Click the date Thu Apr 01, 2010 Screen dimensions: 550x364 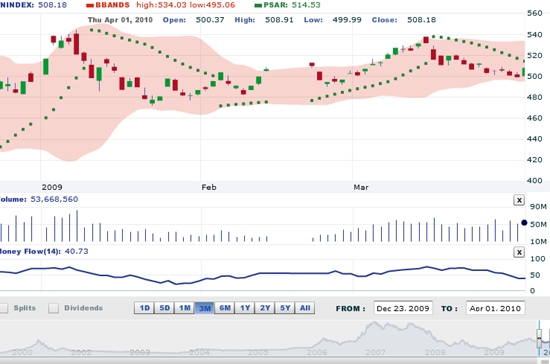[x=120, y=20]
